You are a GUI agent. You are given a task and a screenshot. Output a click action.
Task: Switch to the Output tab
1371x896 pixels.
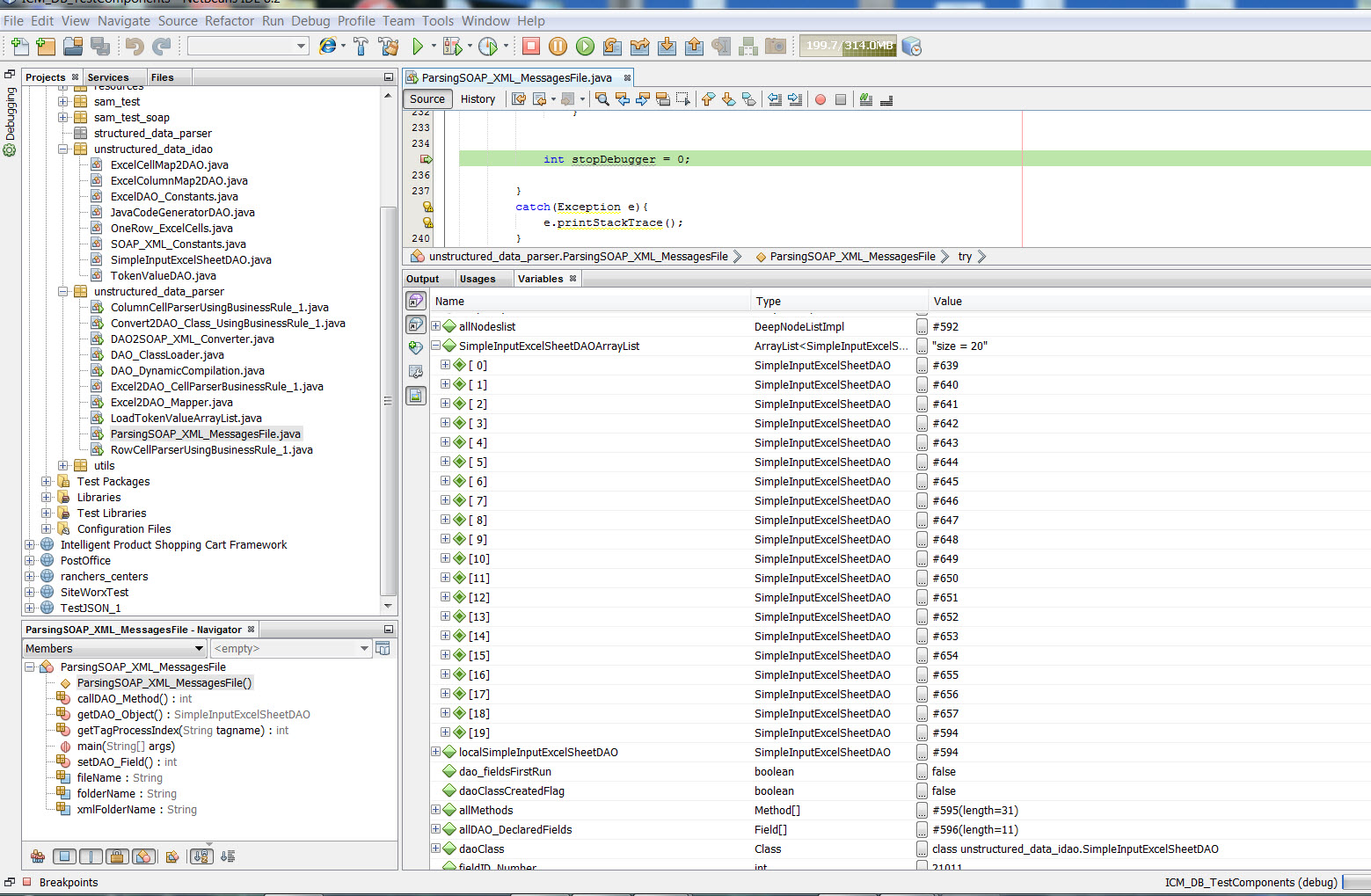click(422, 280)
